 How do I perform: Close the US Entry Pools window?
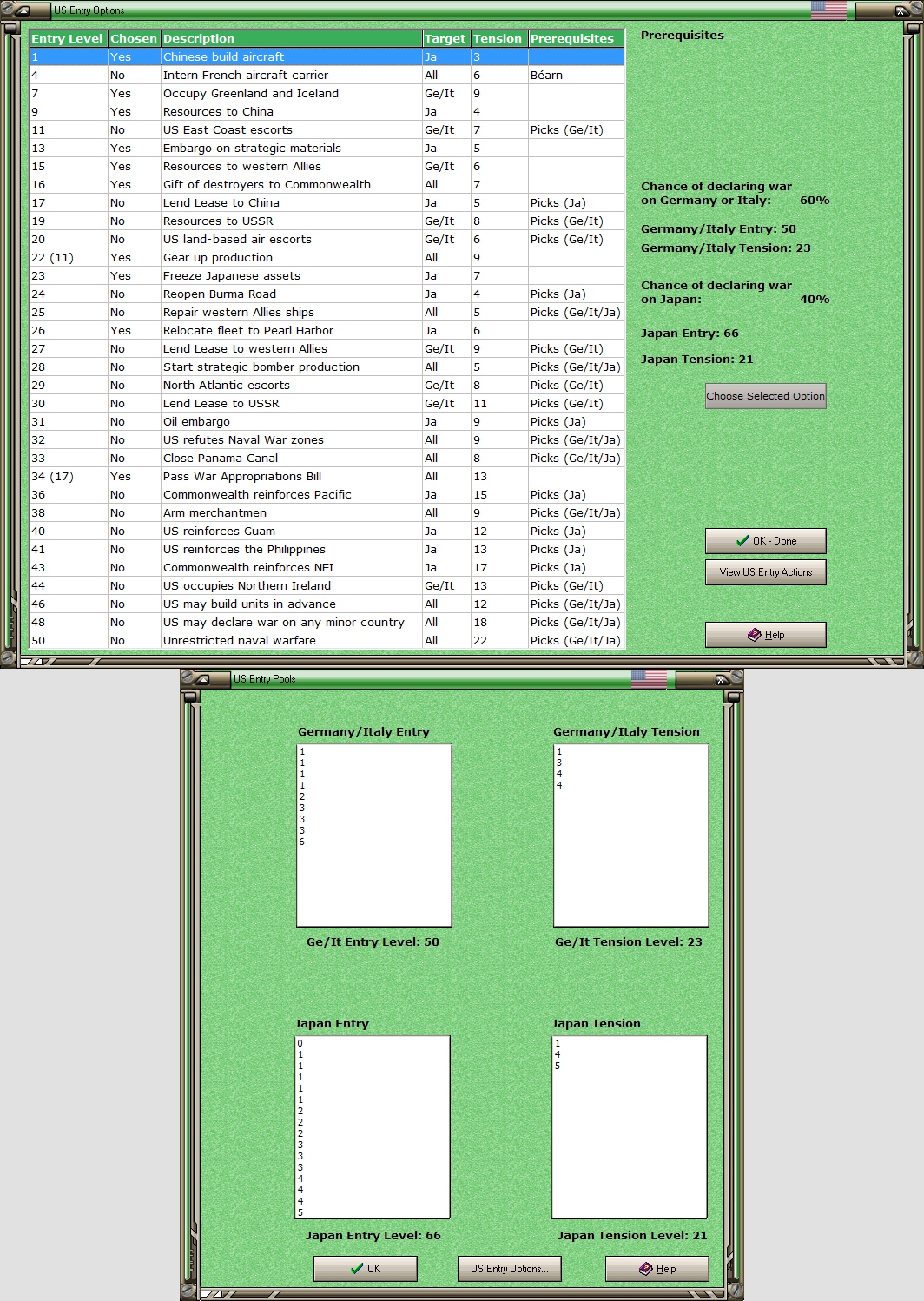pos(721,679)
